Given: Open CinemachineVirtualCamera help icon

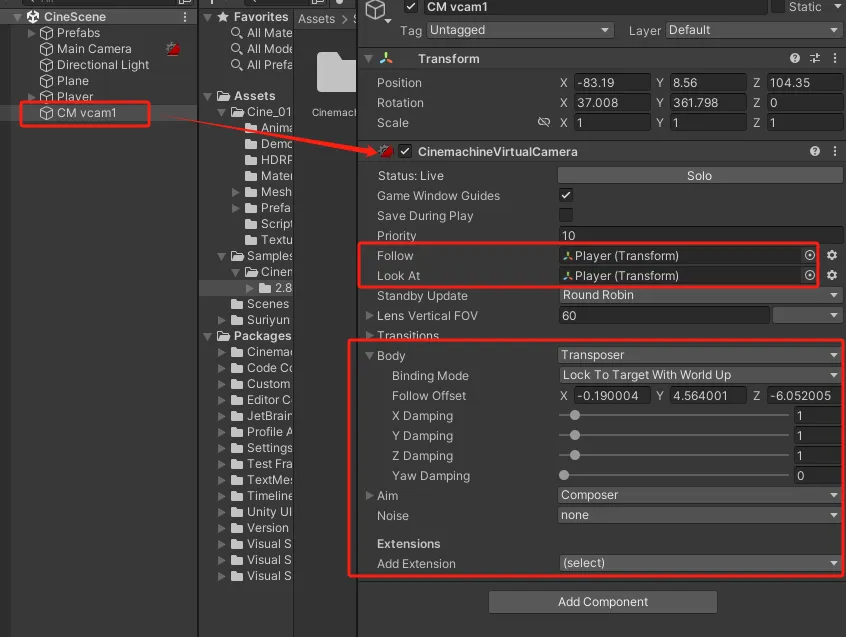Looking at the screenshot, I should pos(815,152).
